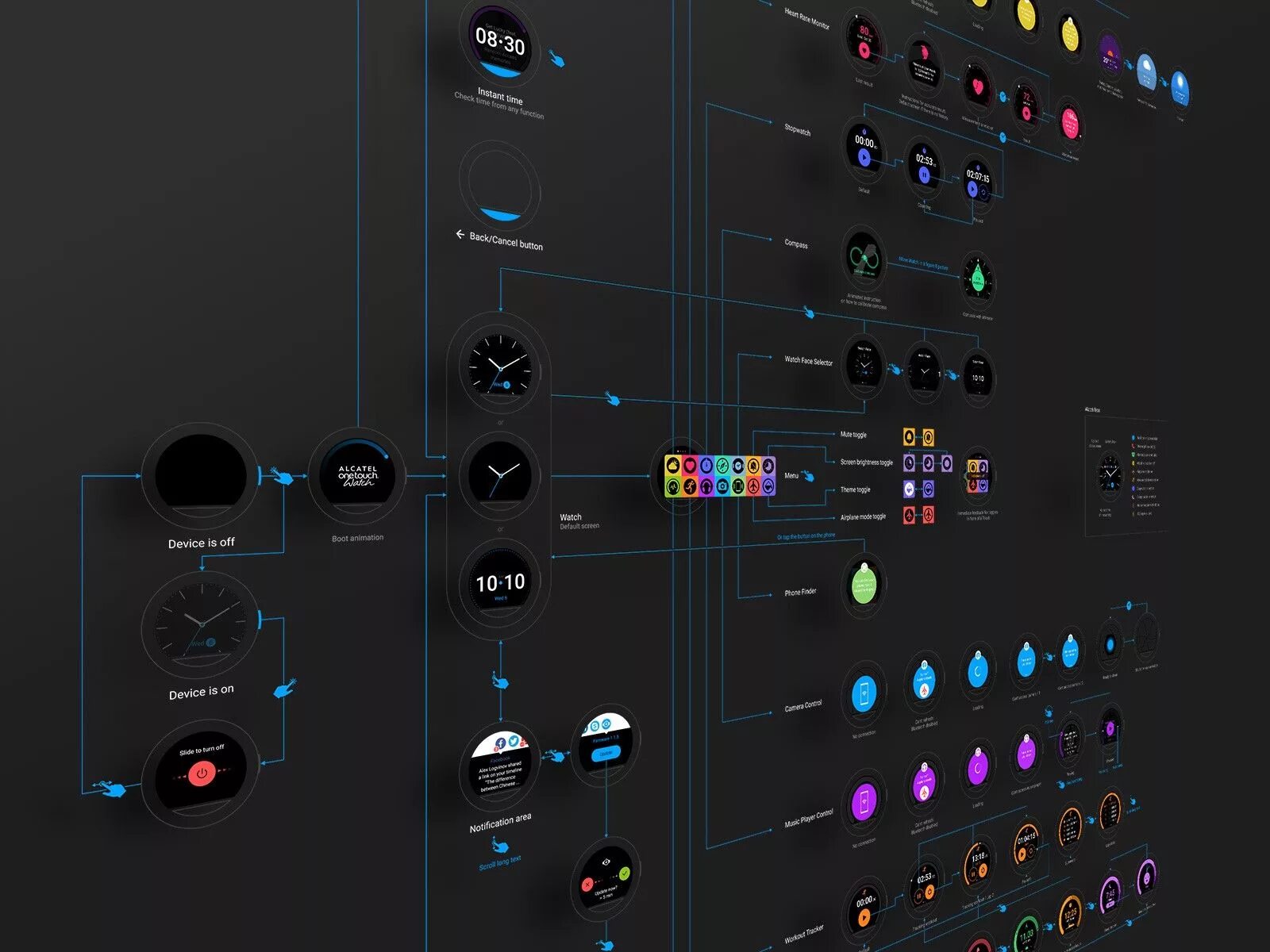This screenshot has height=952, width=1270.
Task: Tap the Facebook icon in notification watch
Action: [501, 743]
